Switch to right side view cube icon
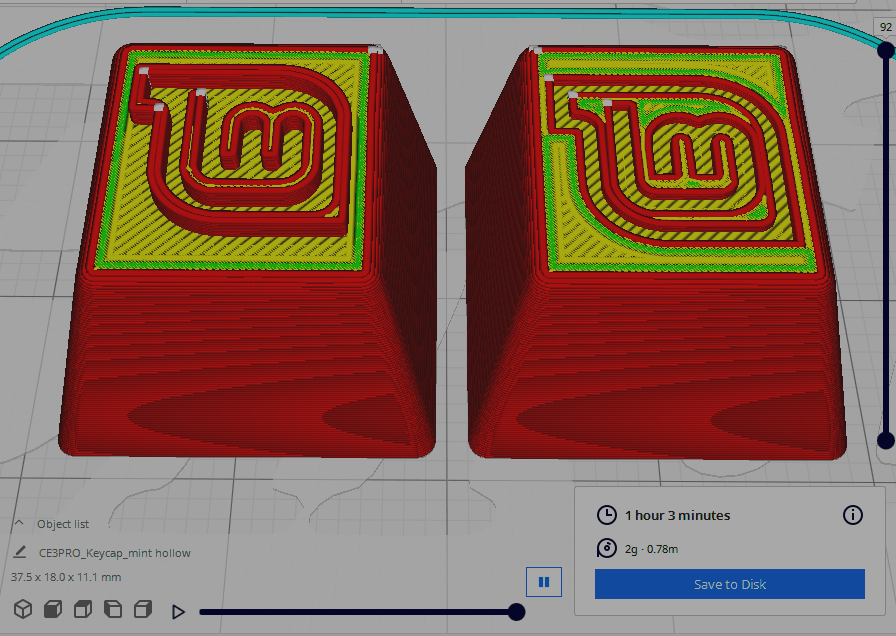 click(x=143, y=609)
